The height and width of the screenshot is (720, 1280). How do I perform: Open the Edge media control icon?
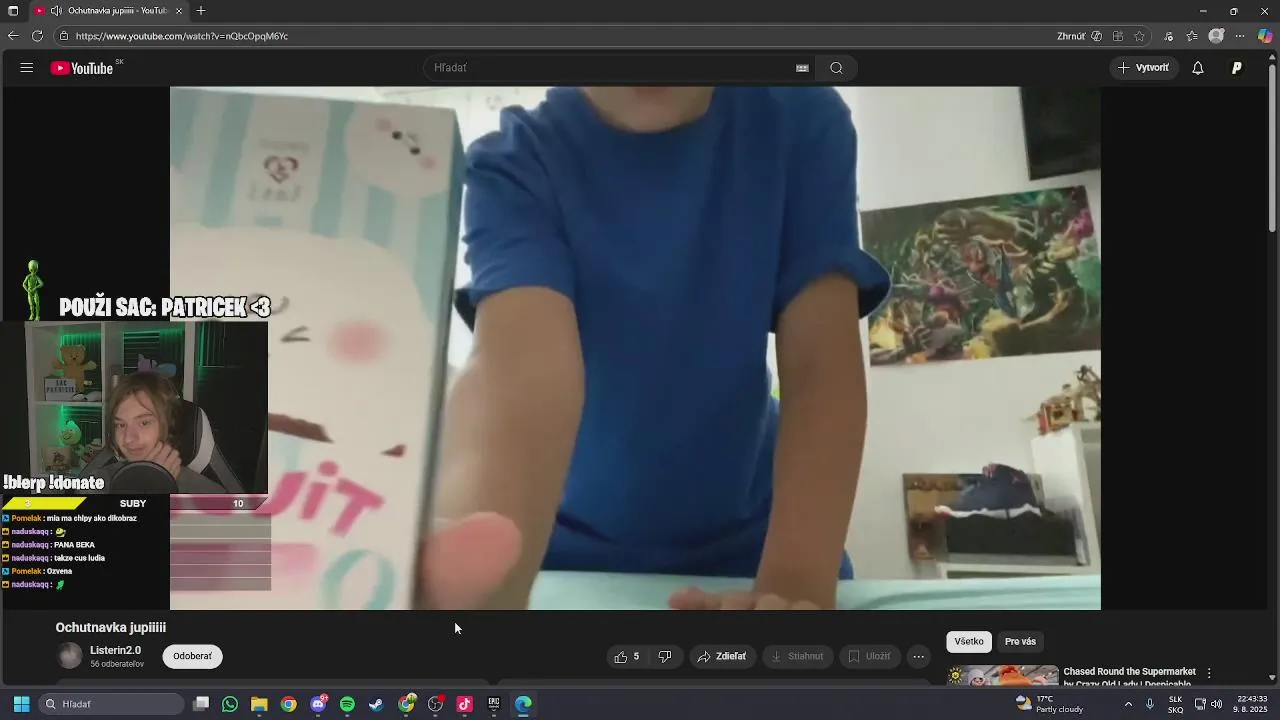[1168, 36]
